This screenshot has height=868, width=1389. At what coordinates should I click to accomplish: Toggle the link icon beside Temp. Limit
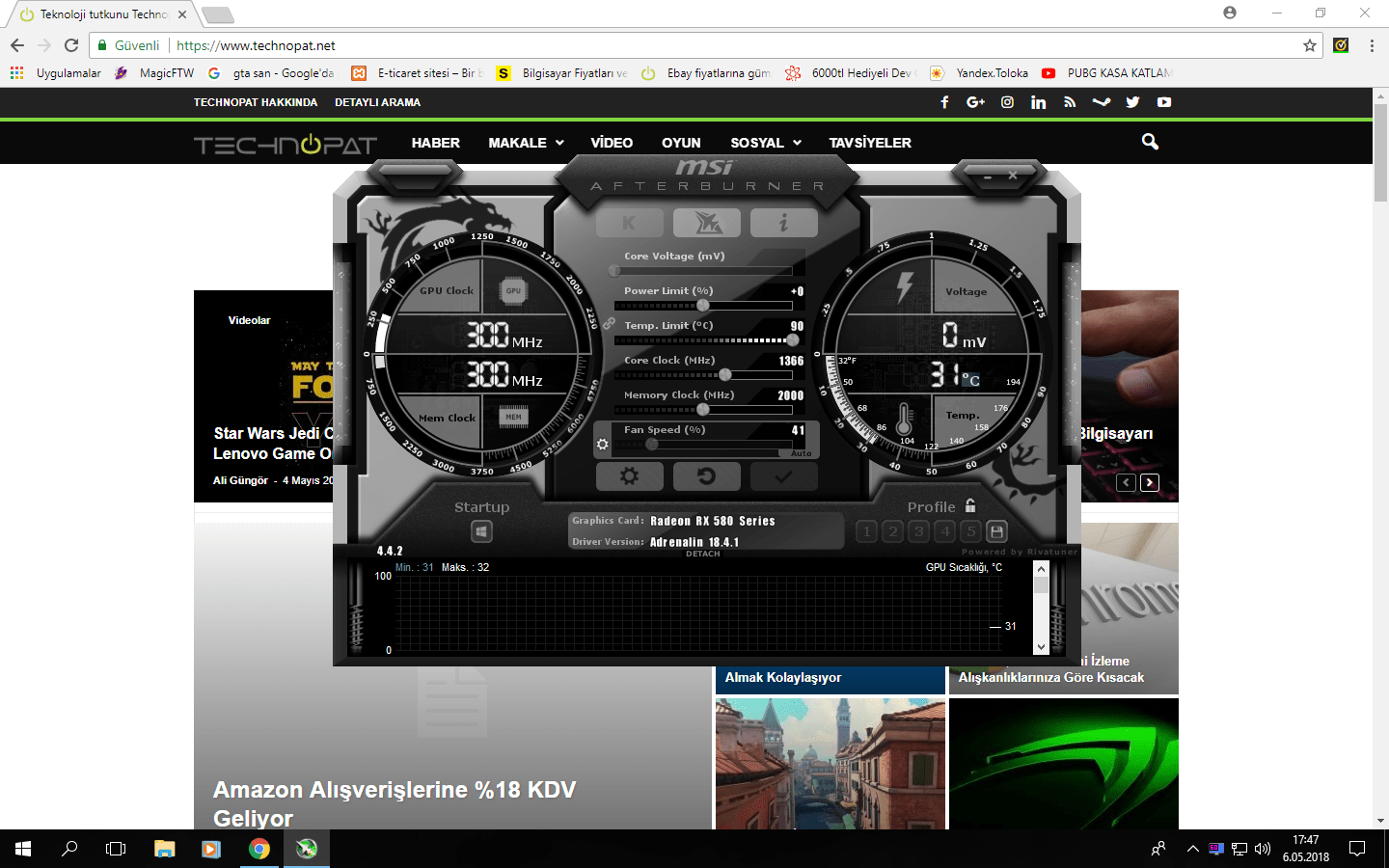pyautogui.click(x=609, y=324)
